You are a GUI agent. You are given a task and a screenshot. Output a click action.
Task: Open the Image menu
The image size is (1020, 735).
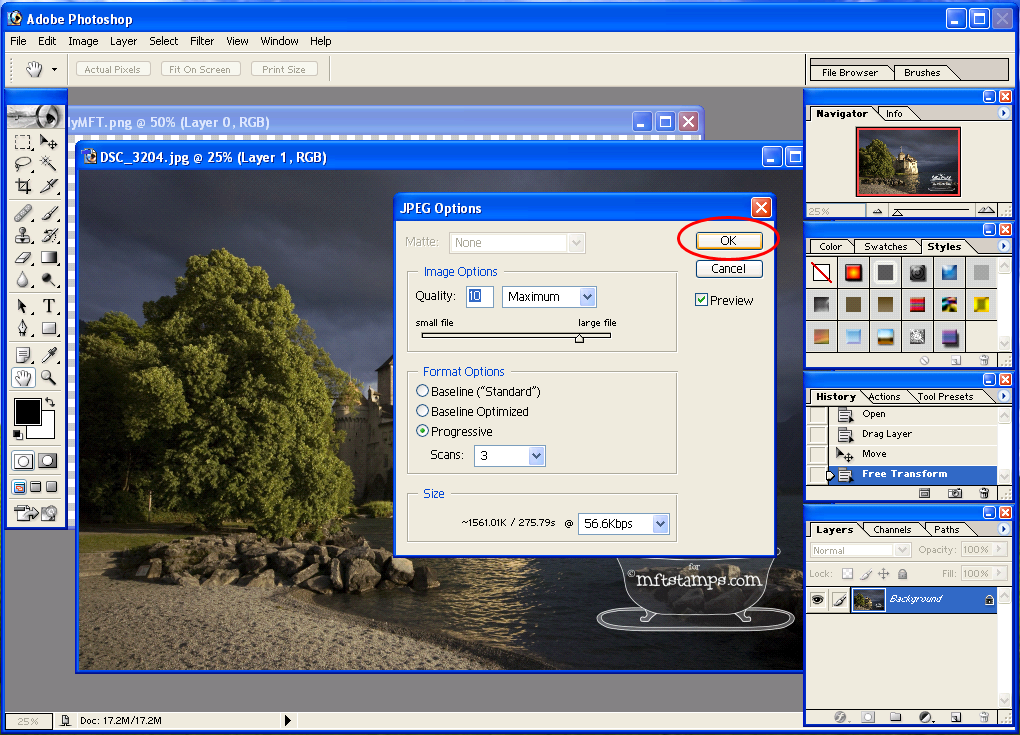point(83,41)
